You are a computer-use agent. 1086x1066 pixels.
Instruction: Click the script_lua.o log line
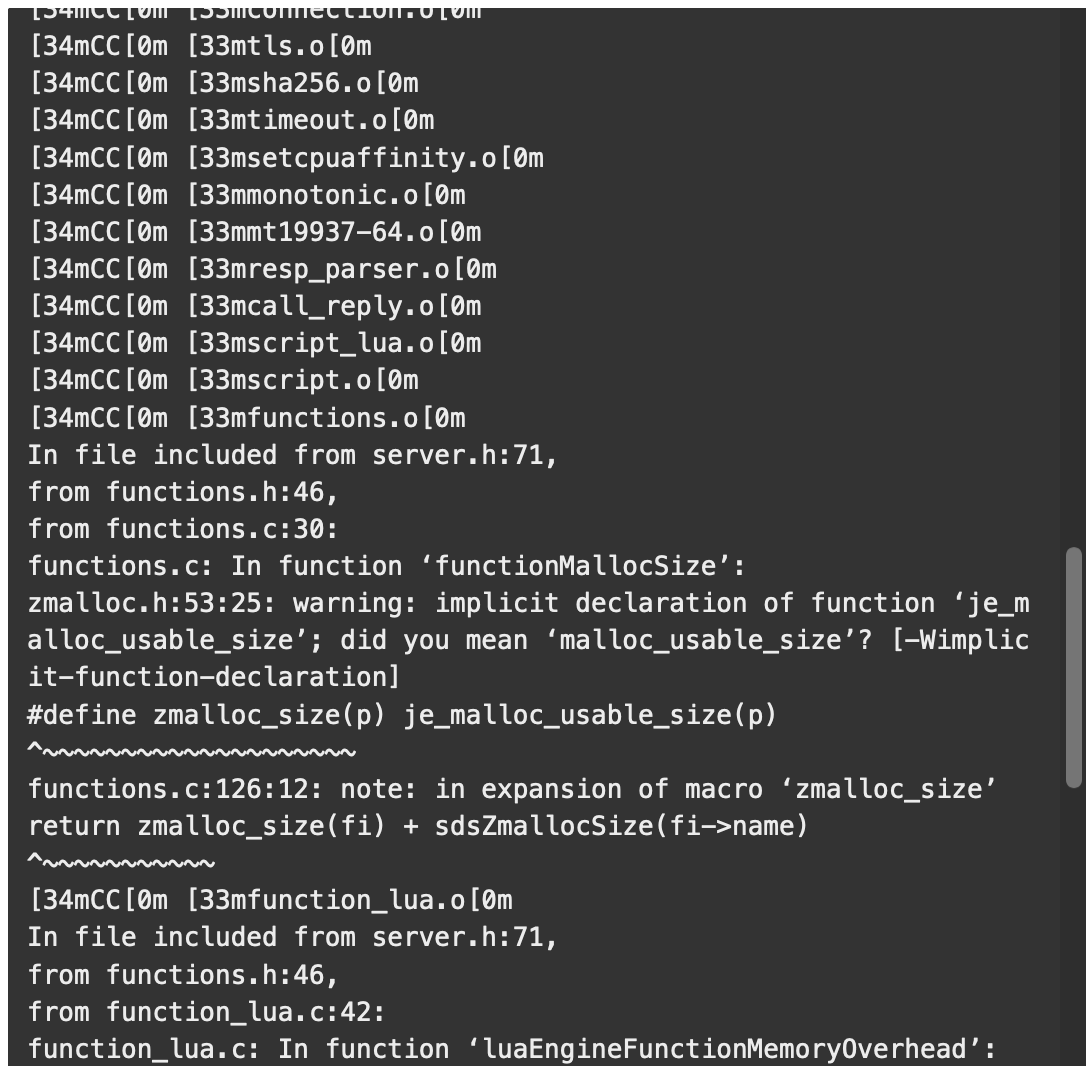tap(255, 344)
